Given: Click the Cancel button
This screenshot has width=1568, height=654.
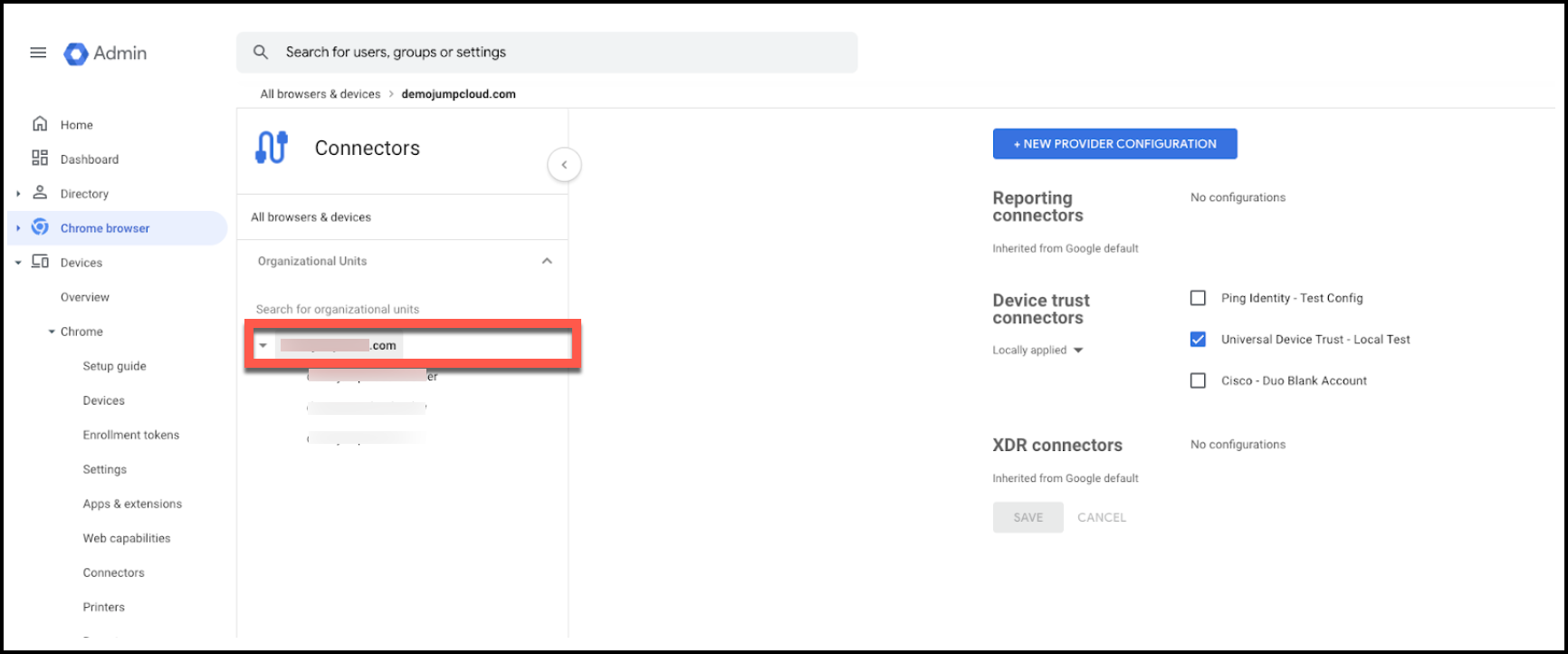Looking at the screenshot, I should click(1102, 517).
